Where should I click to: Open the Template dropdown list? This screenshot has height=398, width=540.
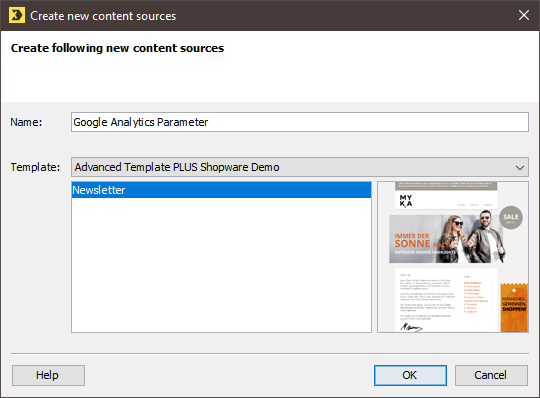300,167
